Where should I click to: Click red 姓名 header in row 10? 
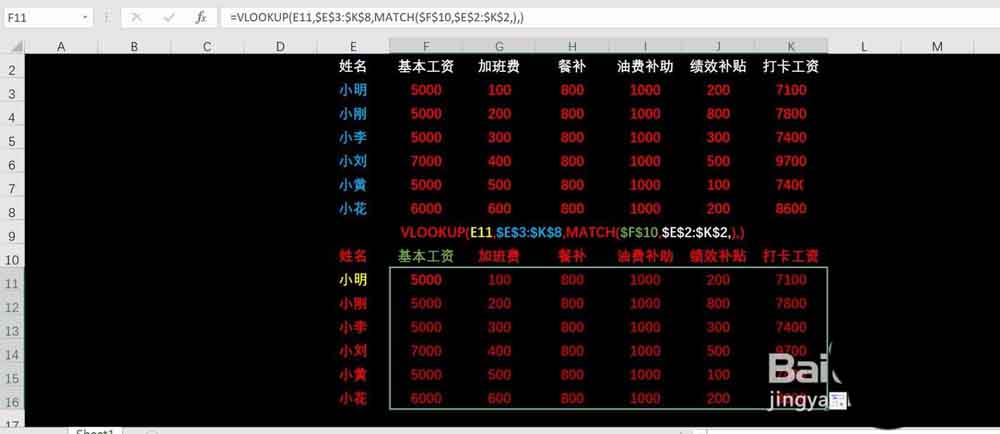353,256
